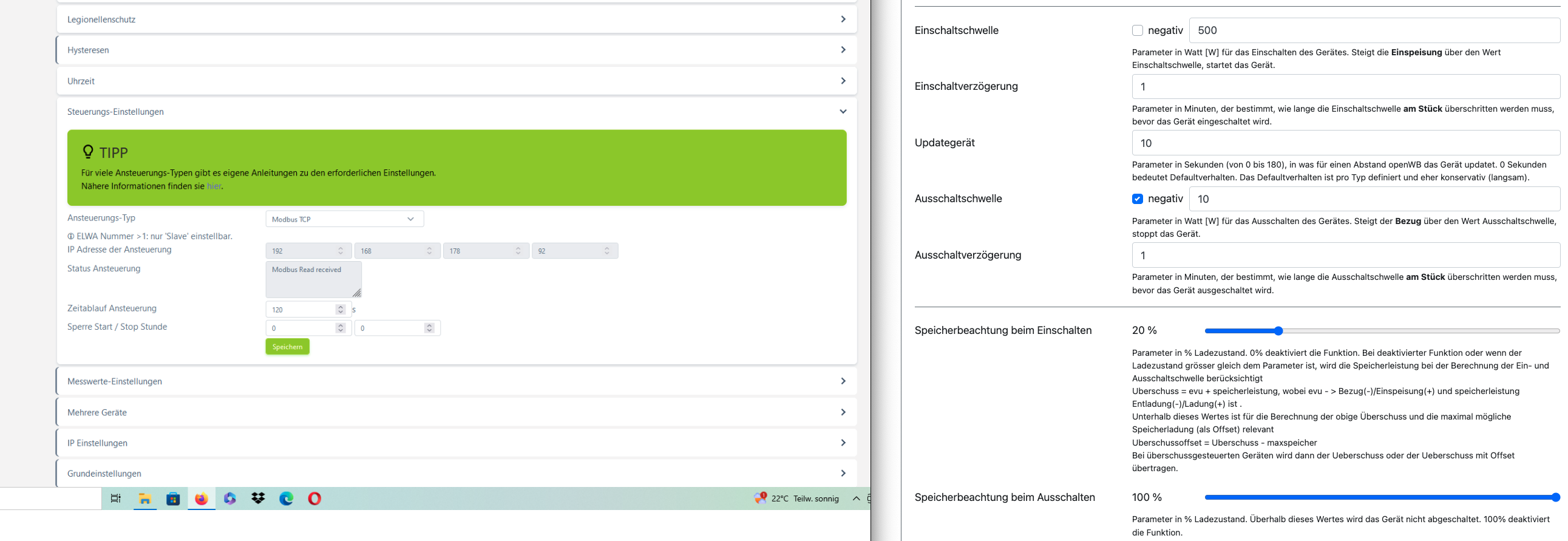Open the Dropbox taskbar icon
The width and height of the screenshot is (1568, 541).
(258, 499)
